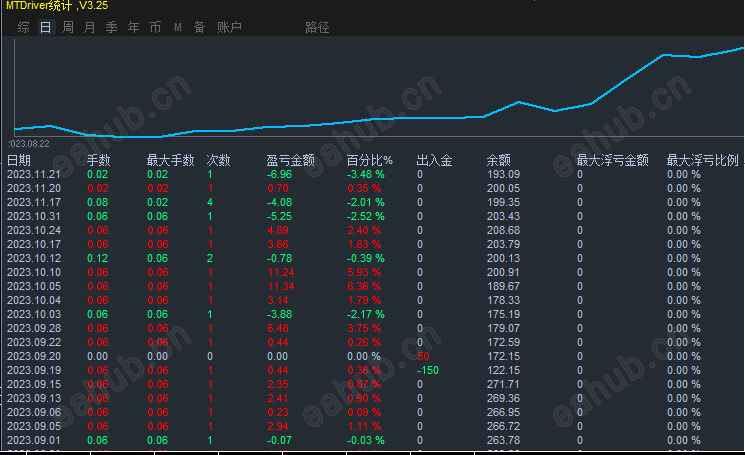Click the 0.12 lot size value
This screenshot has width=745, height=455.
(x=97, y=258)
